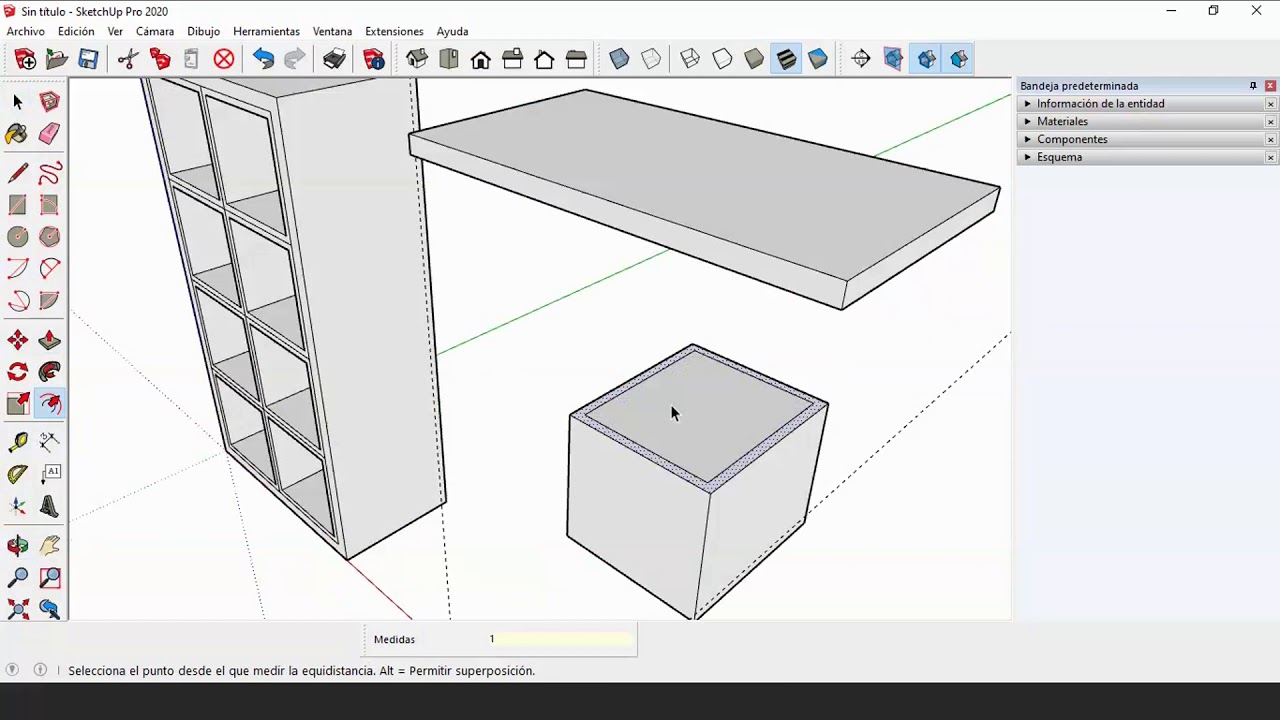Toggle Back Edges display style

pyautogui.click(x=651, y=60)
